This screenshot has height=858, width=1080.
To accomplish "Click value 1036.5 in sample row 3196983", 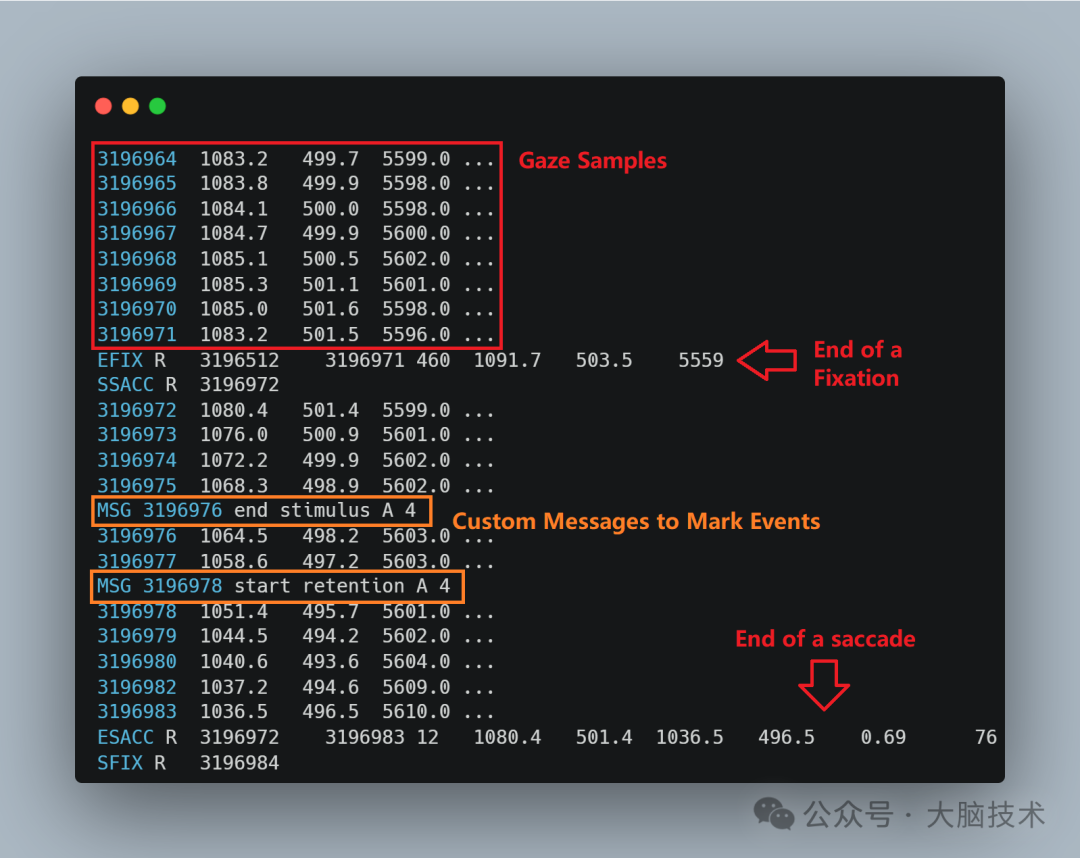I will tap(233, 712).
